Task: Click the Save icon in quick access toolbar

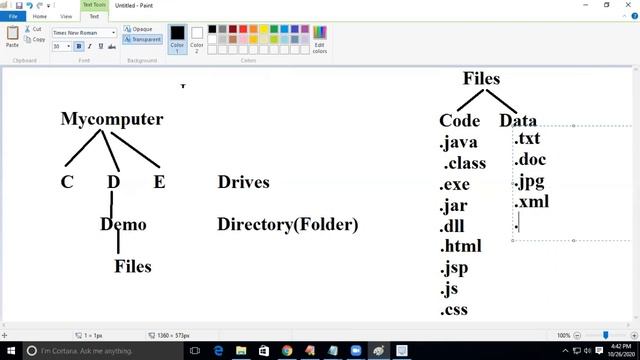Action: coord(19,5)
